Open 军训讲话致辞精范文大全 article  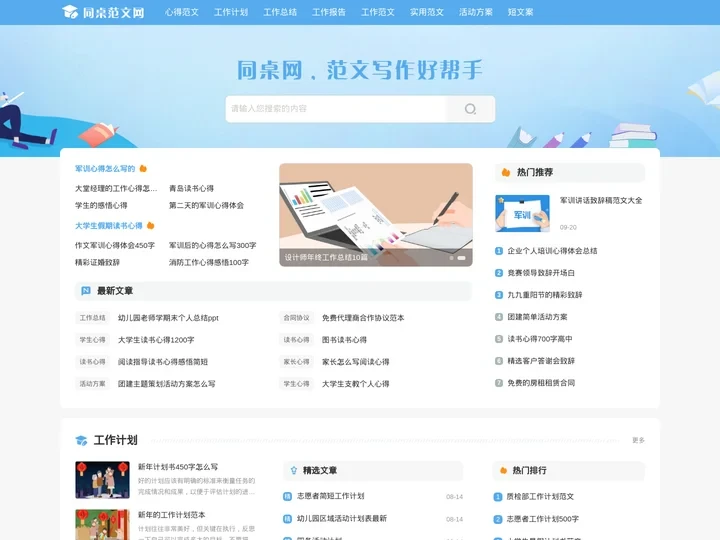(601, 200)
